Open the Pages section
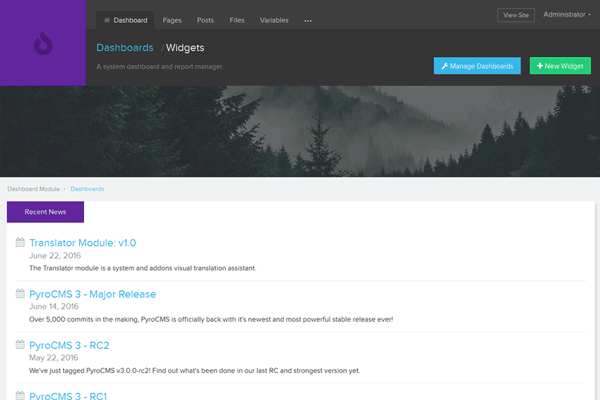 point(172,20)
